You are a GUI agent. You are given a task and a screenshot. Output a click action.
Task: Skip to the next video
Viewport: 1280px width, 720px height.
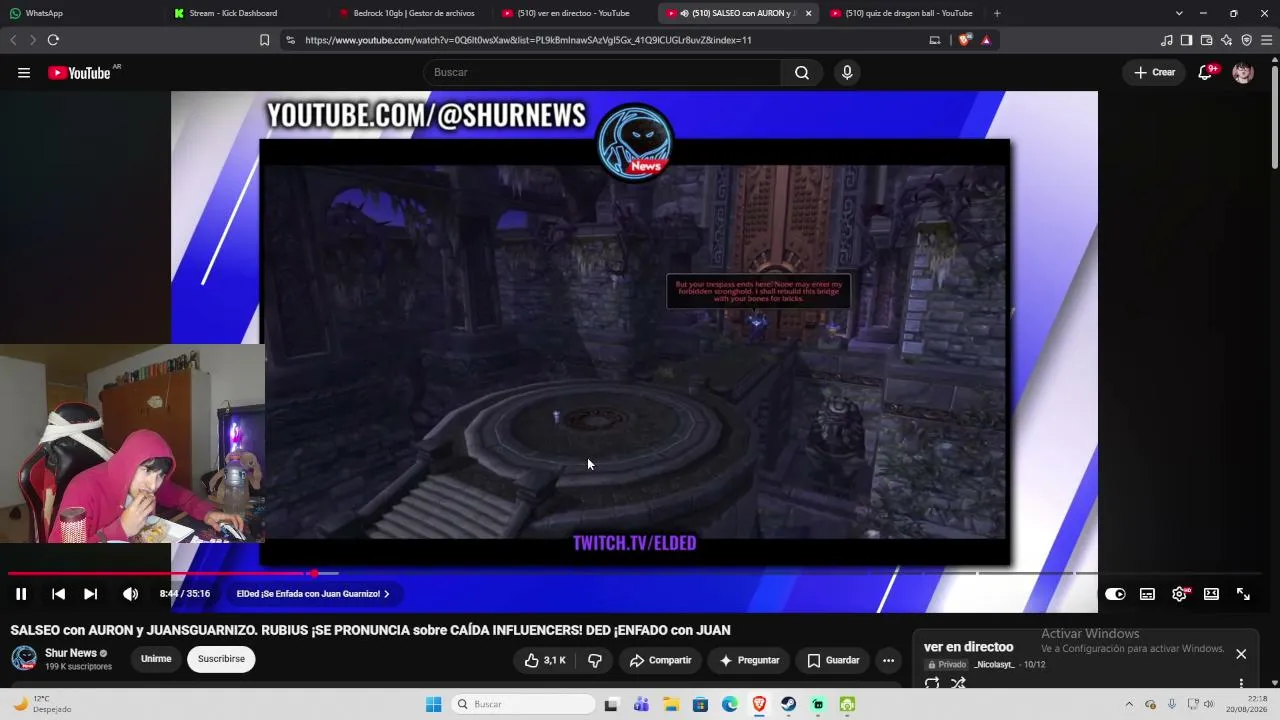tap(91, 594)
